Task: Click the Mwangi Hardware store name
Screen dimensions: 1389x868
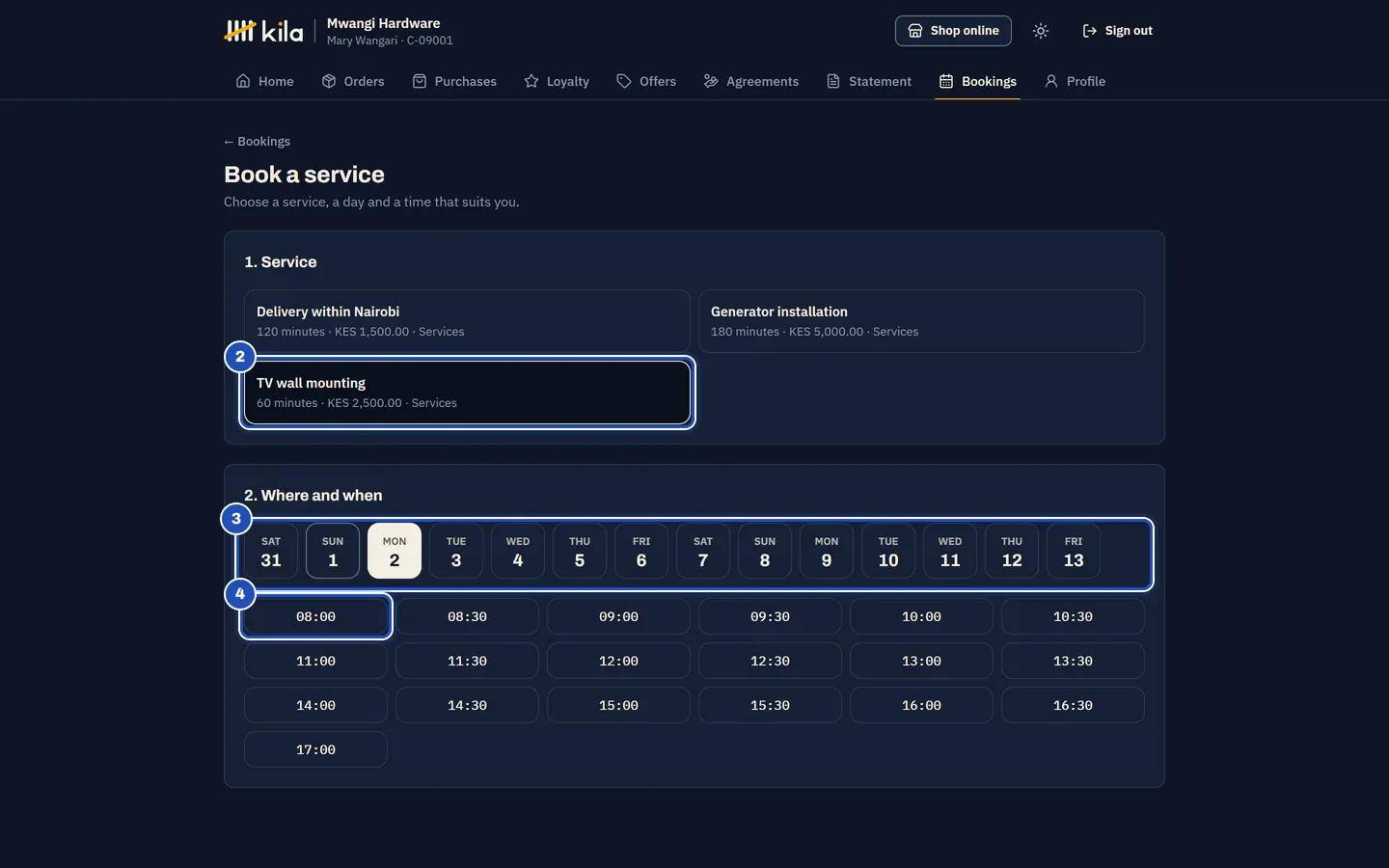Action: coord(383,23)
